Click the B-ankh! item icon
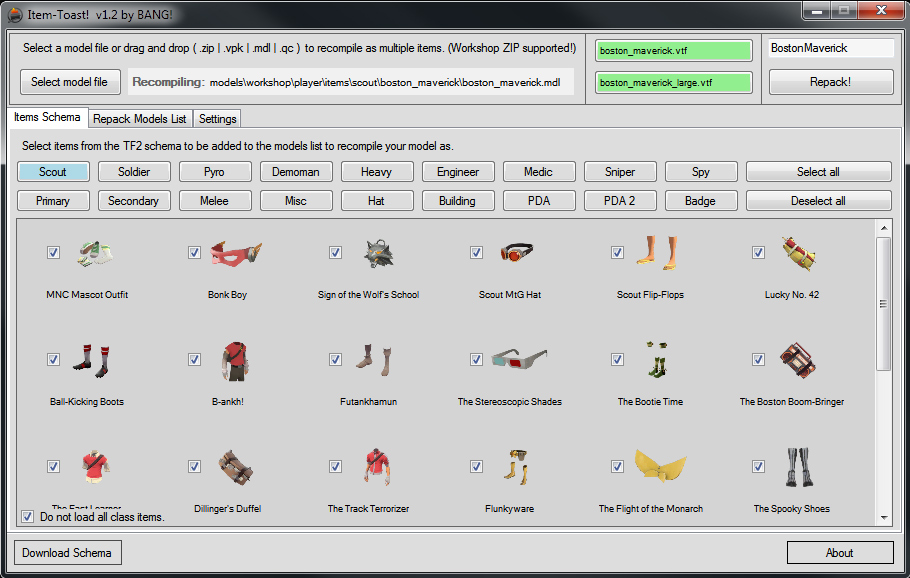The height and width of the screenshot is (578, 910). pos(235,361)
